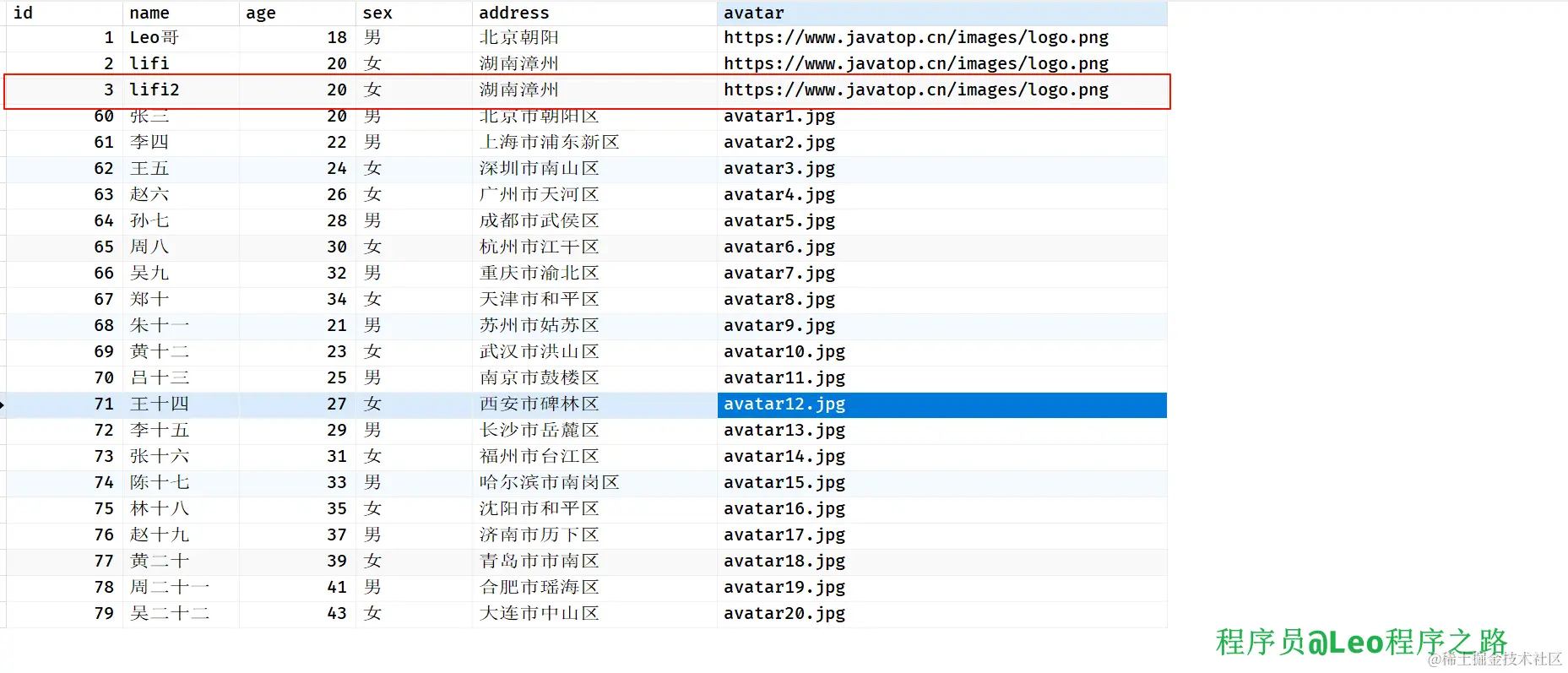This screenshot has width=1568, height=673.
Task: Select the address cell '福州市台江区'
Action: 594,457
